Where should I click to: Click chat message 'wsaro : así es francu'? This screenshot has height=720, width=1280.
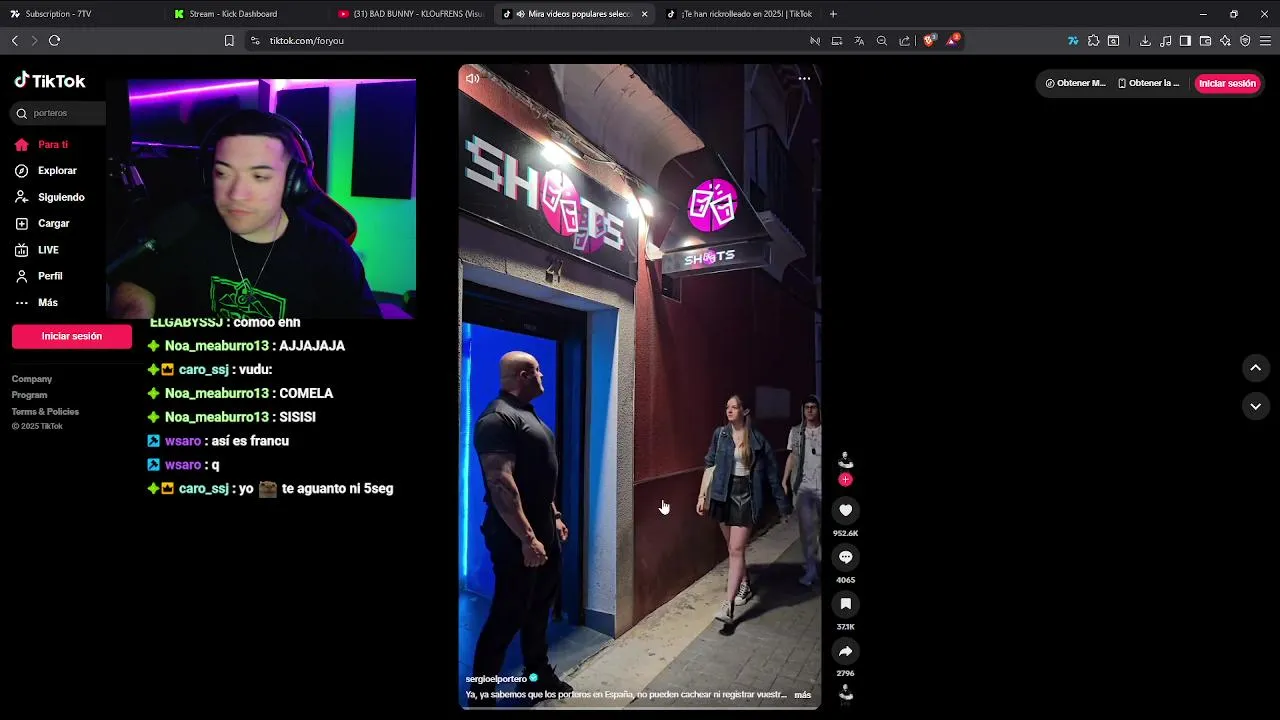(218, 441)
